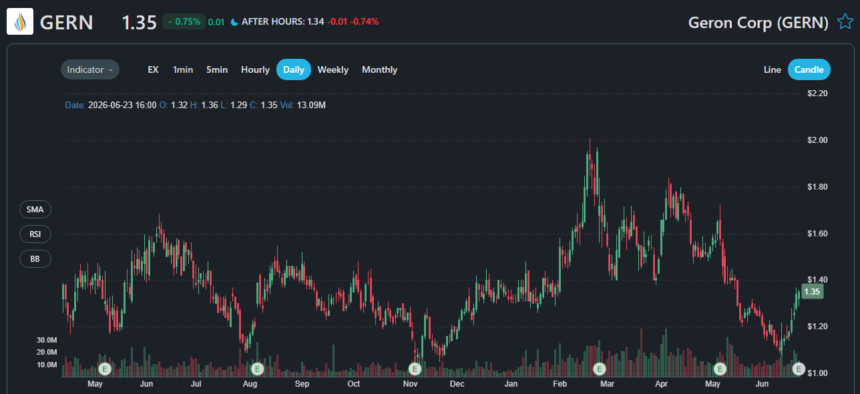Click the Vol: 13.09M readout
The width and height of the screenshot is (860, 394).
pyautogui.click(x=303, y=105)
